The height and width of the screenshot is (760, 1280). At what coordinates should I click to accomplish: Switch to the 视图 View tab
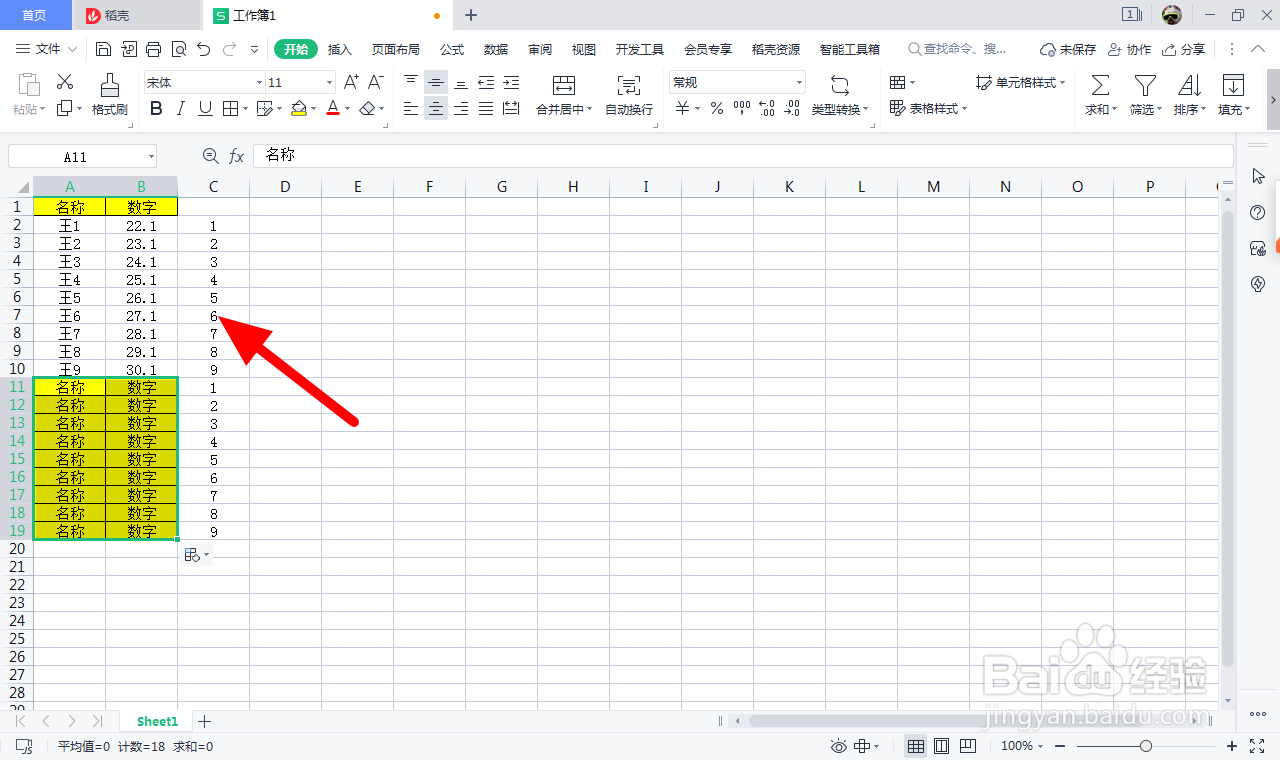point(584,49)
